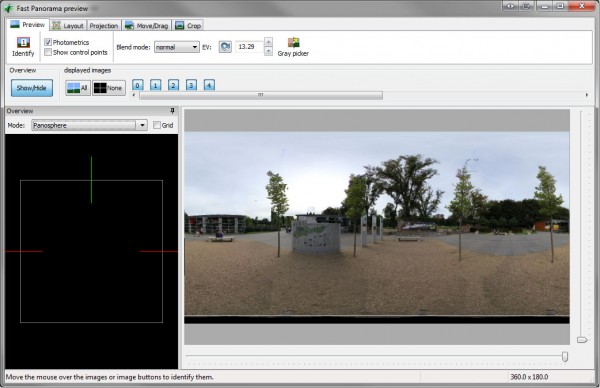Screen dimensions: 600x388
Task: Select the Gray picker tool
Action: 293,42
